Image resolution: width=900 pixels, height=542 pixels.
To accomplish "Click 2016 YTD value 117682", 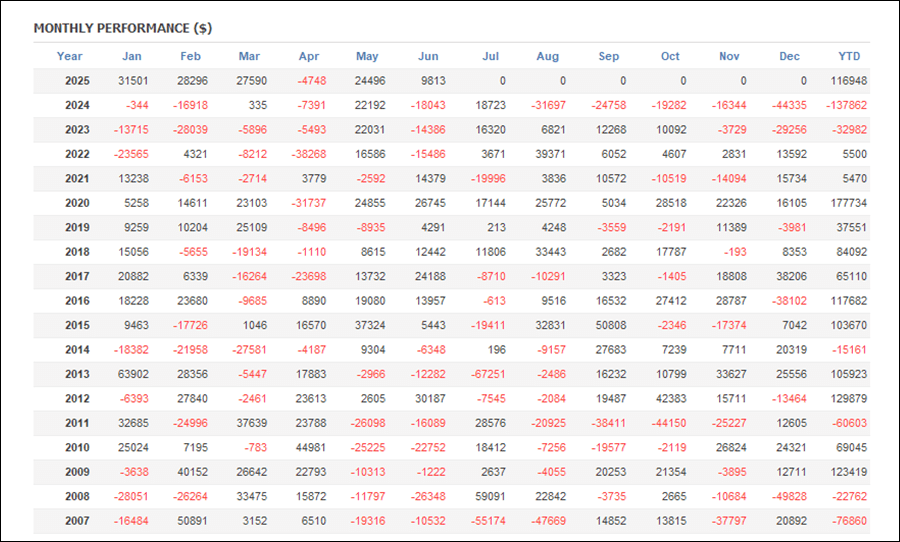I will [x=849, y=301].
